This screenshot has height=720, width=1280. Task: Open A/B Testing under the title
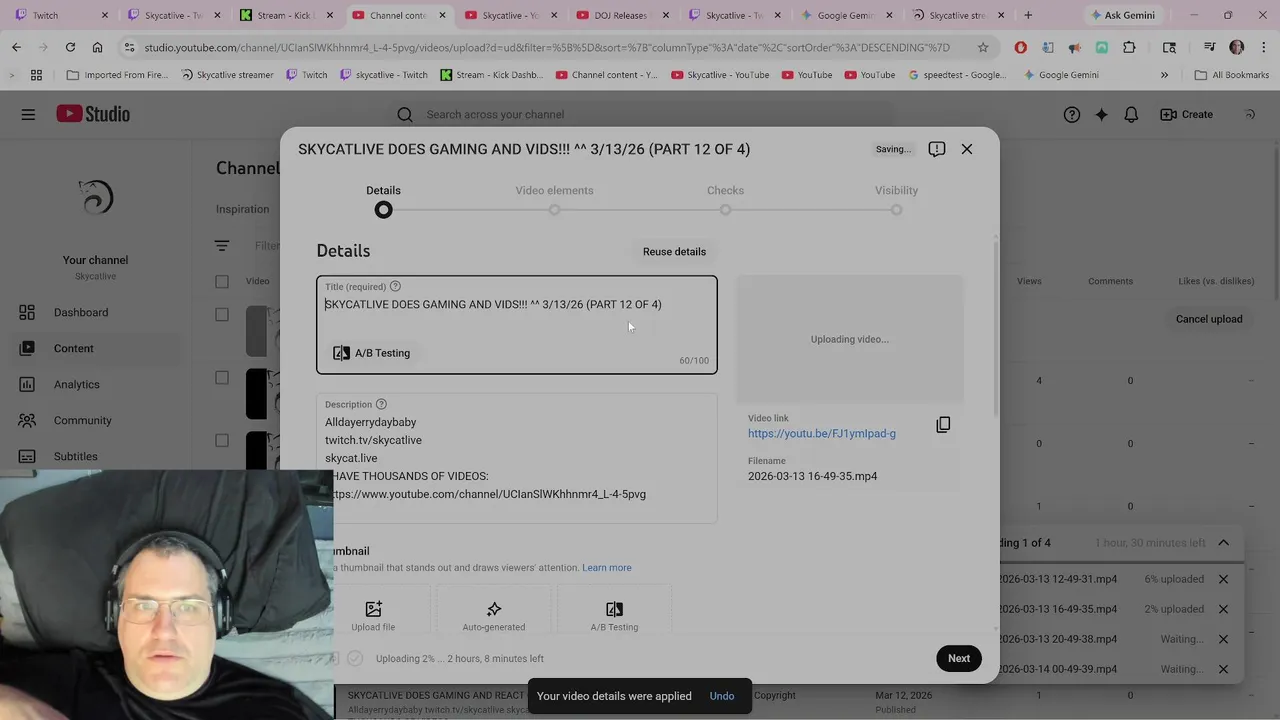pyautogui.click(x=372, y=353)
